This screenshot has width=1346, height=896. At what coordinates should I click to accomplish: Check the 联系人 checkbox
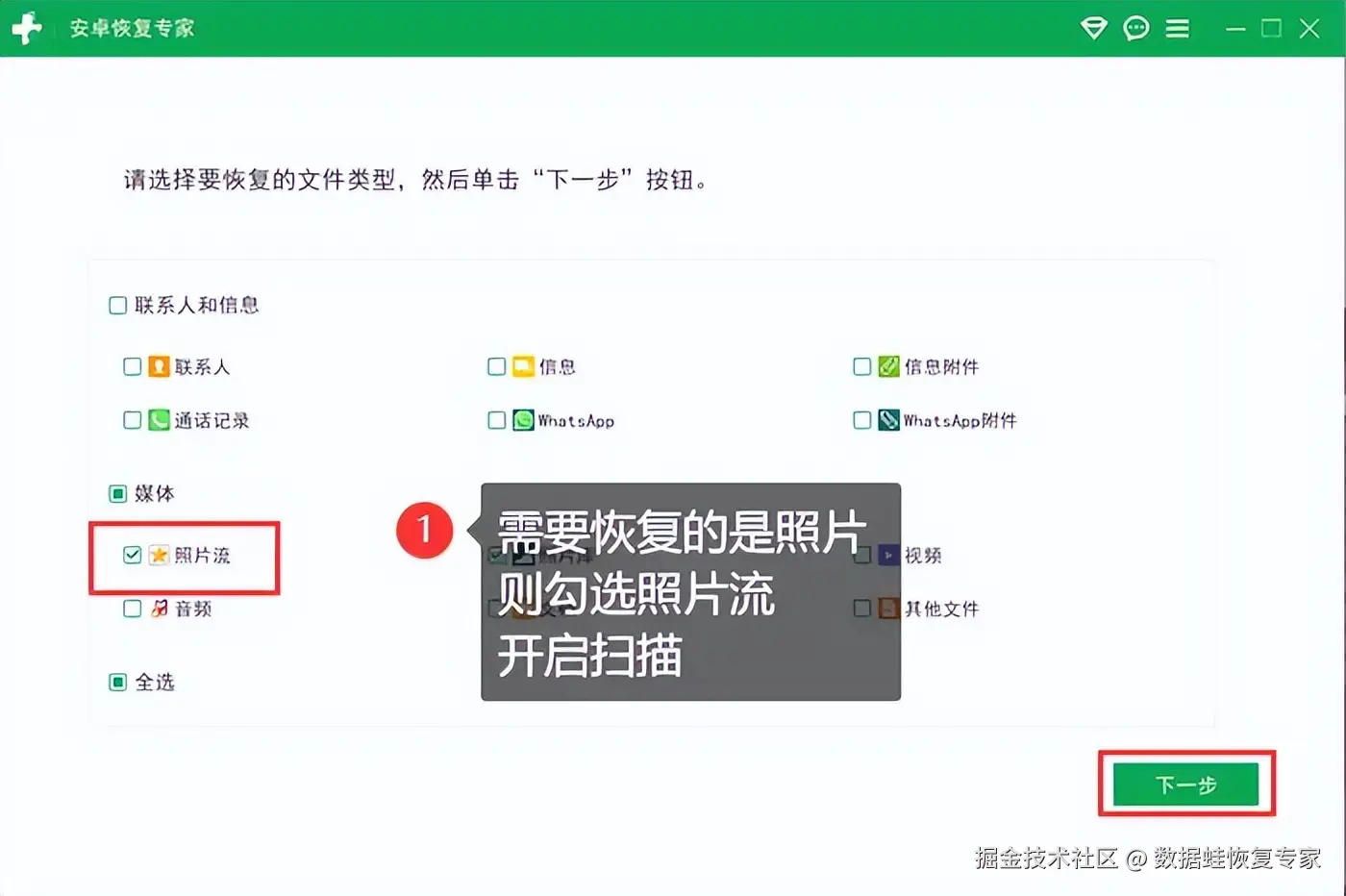pos(133,366)
